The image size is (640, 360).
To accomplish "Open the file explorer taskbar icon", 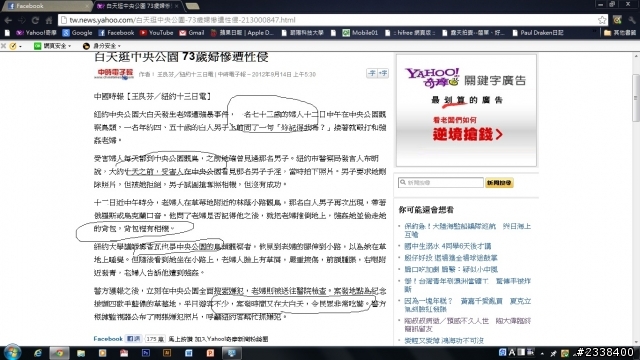I will (81, 353).
